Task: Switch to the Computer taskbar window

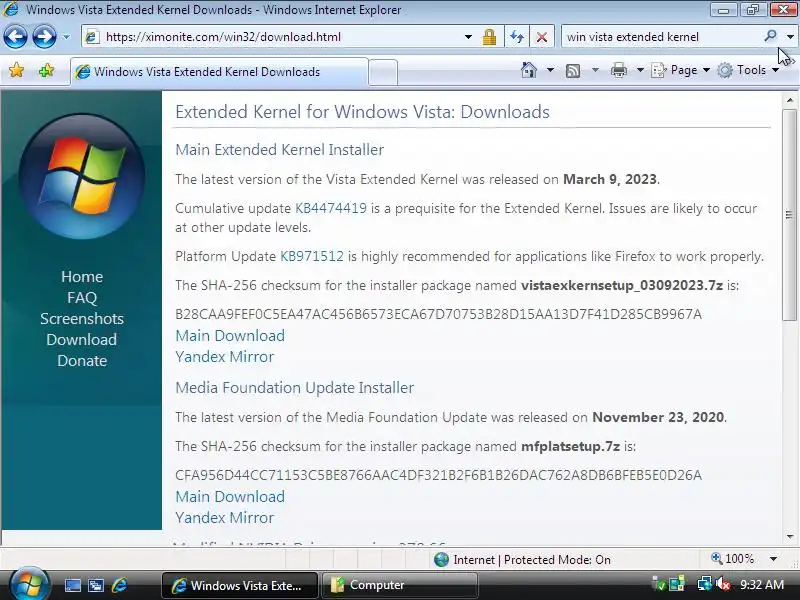Action: coord(399,585)
